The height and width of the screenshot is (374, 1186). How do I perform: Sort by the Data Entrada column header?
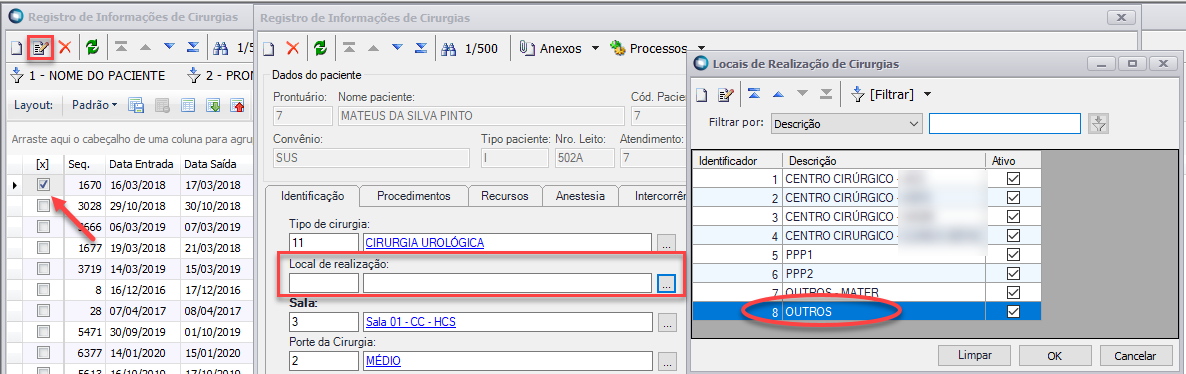tap(142, 164)
